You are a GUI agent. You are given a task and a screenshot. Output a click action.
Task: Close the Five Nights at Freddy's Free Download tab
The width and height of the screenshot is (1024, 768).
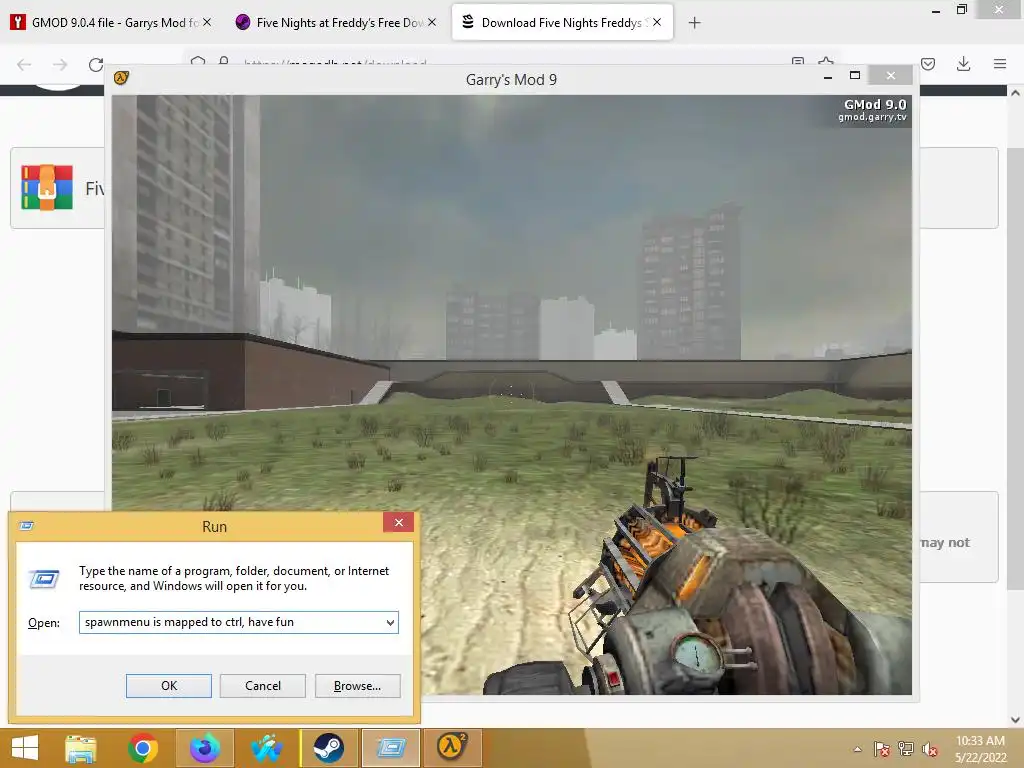(x=432, y=22)
